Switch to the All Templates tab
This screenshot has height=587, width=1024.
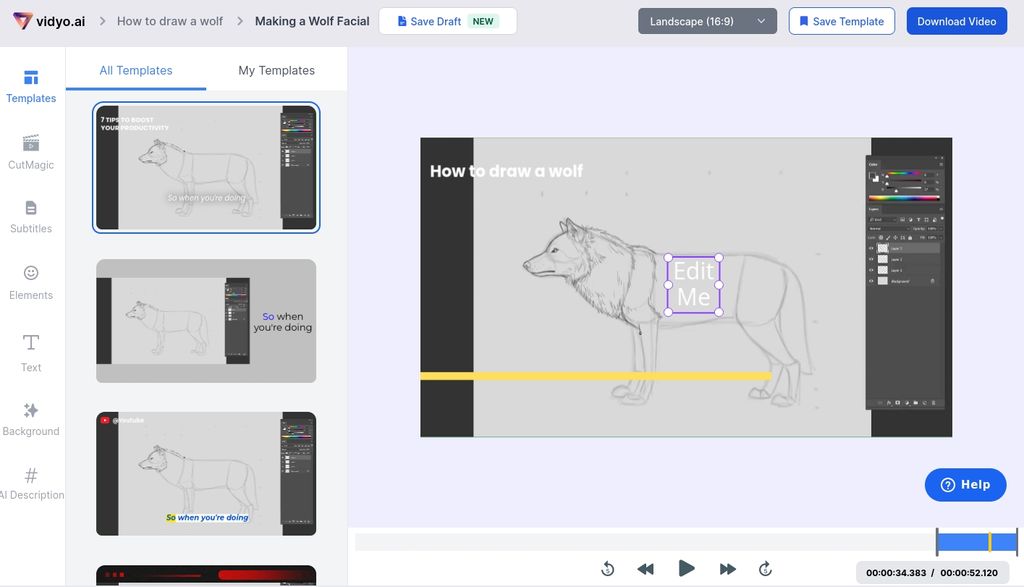(x=137, y=70)
